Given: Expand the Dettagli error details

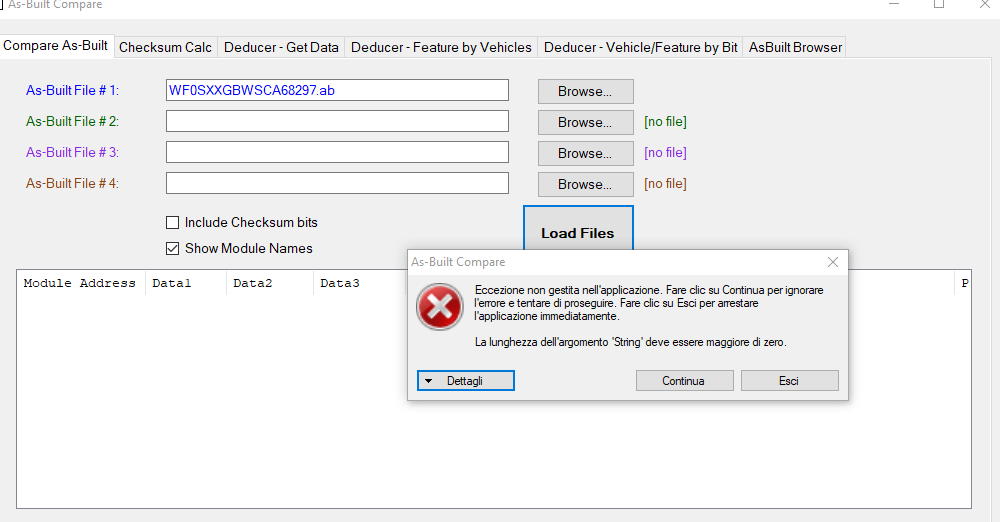Looking at the screenshot, I should (x=465, y=381).
